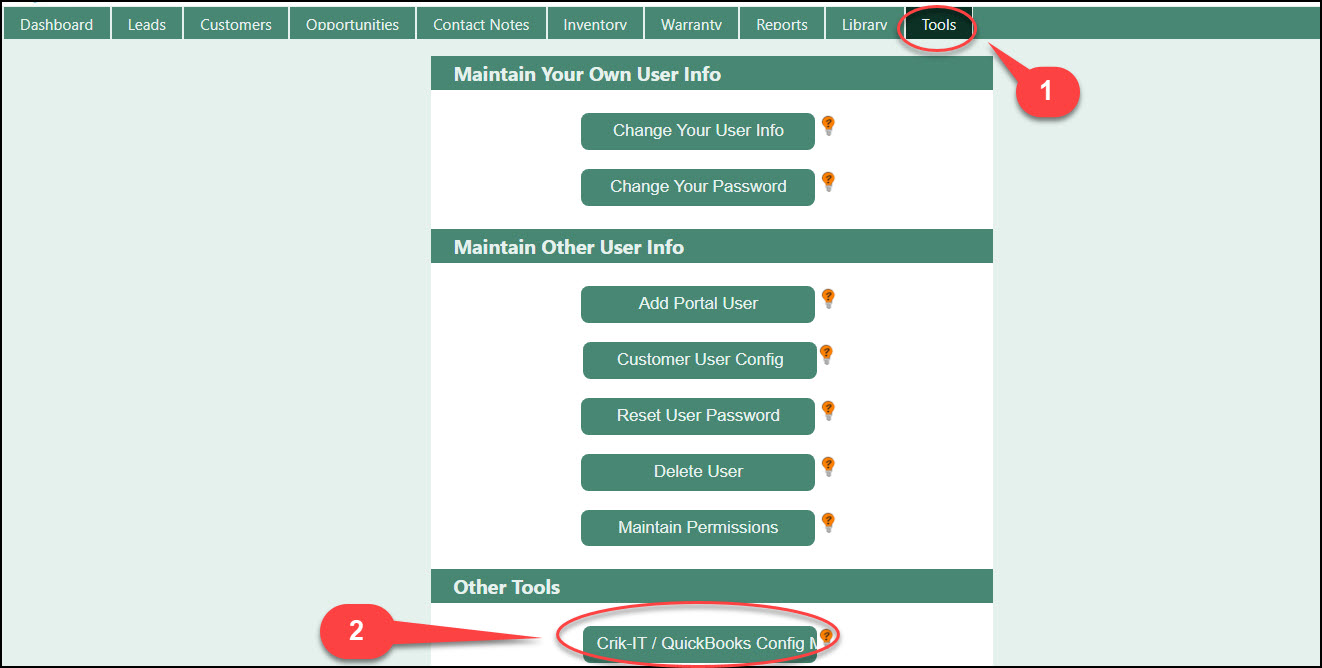Open help icon beside Maintain Permissions
1322x668 pixels.
tap(828, 523)
